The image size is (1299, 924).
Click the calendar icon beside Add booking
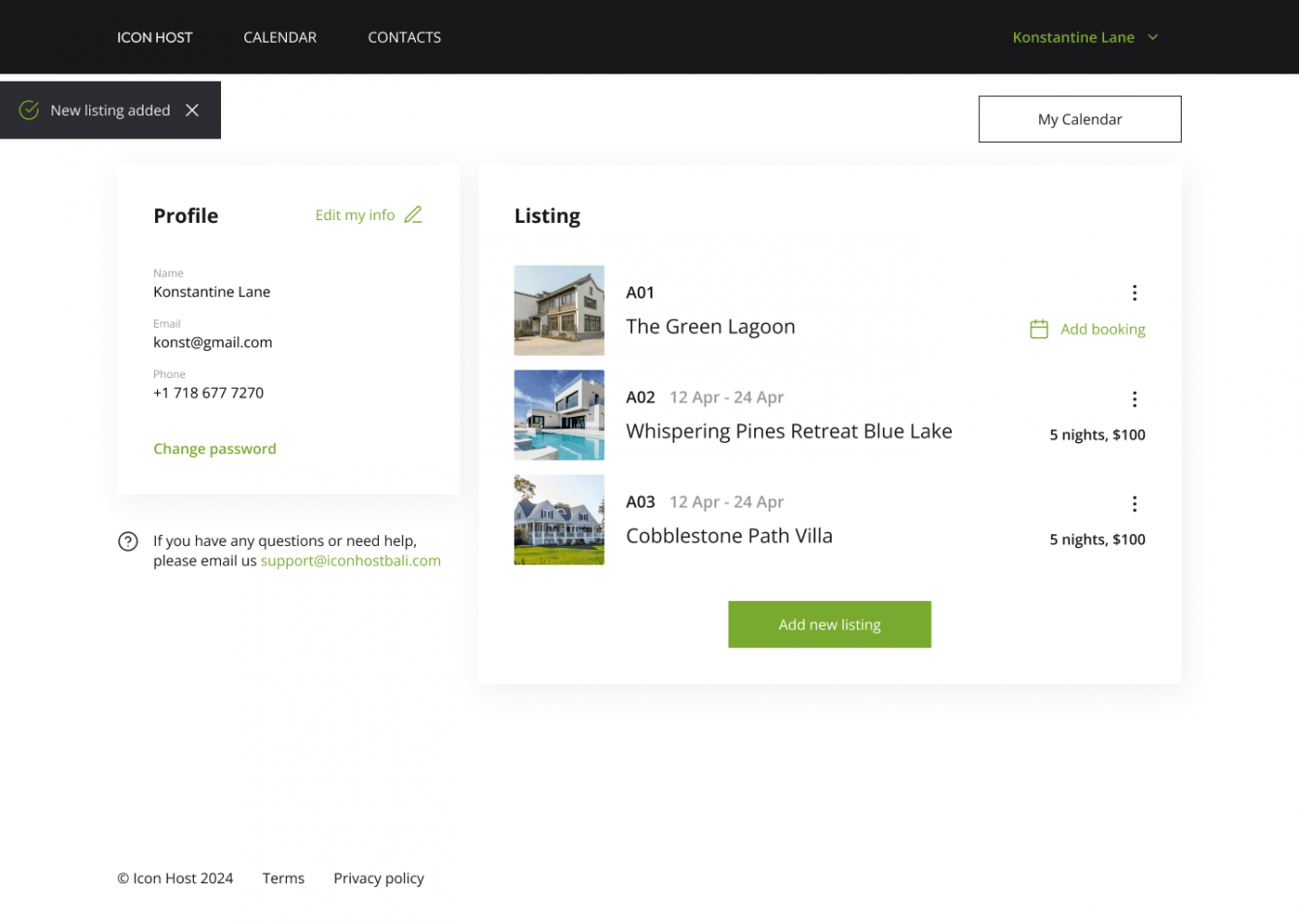pyautogui.click(x=1039, y=330)
